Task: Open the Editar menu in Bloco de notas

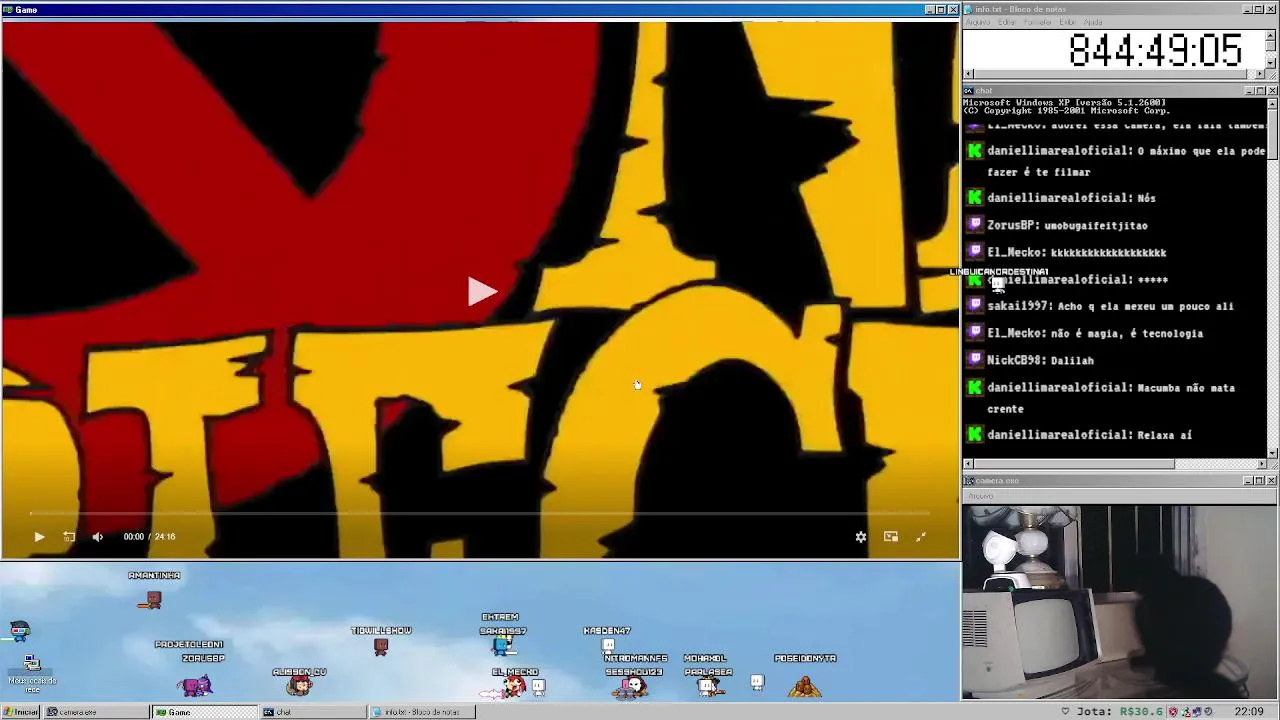Action: click(1007, 22)
